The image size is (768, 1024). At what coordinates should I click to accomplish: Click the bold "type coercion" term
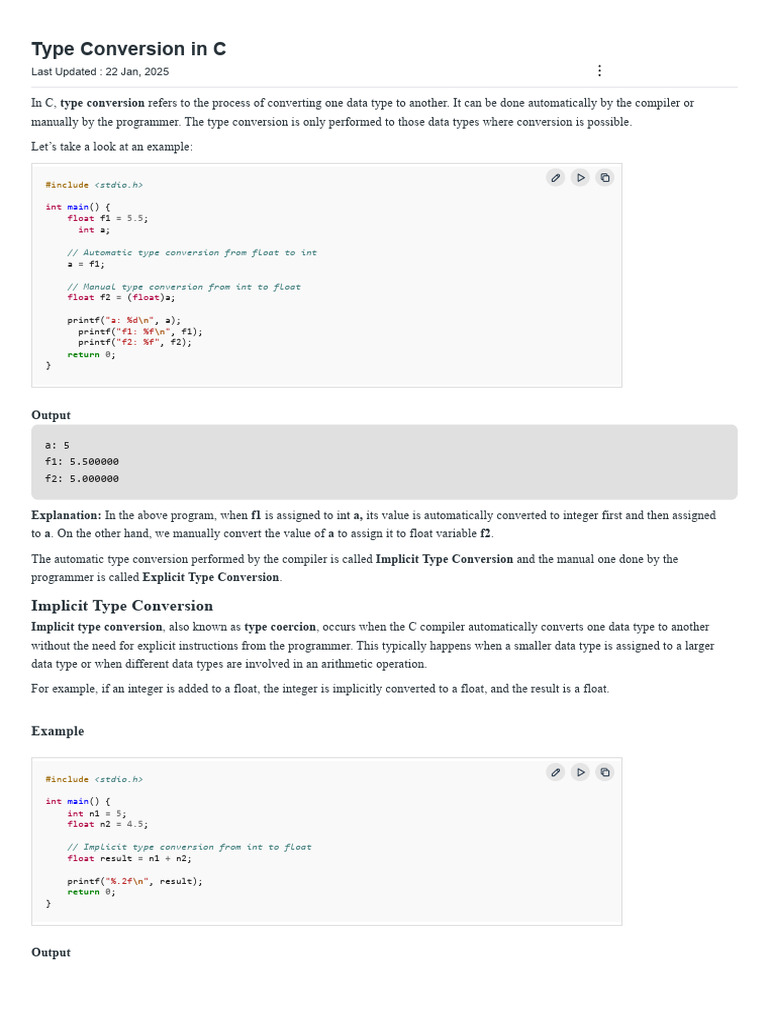[x=280, y=627]
